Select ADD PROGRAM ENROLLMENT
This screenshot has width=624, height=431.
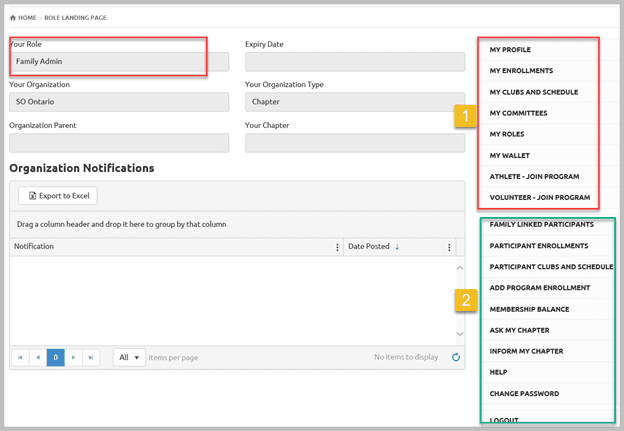pyautogui.click(x=540, y=288)
